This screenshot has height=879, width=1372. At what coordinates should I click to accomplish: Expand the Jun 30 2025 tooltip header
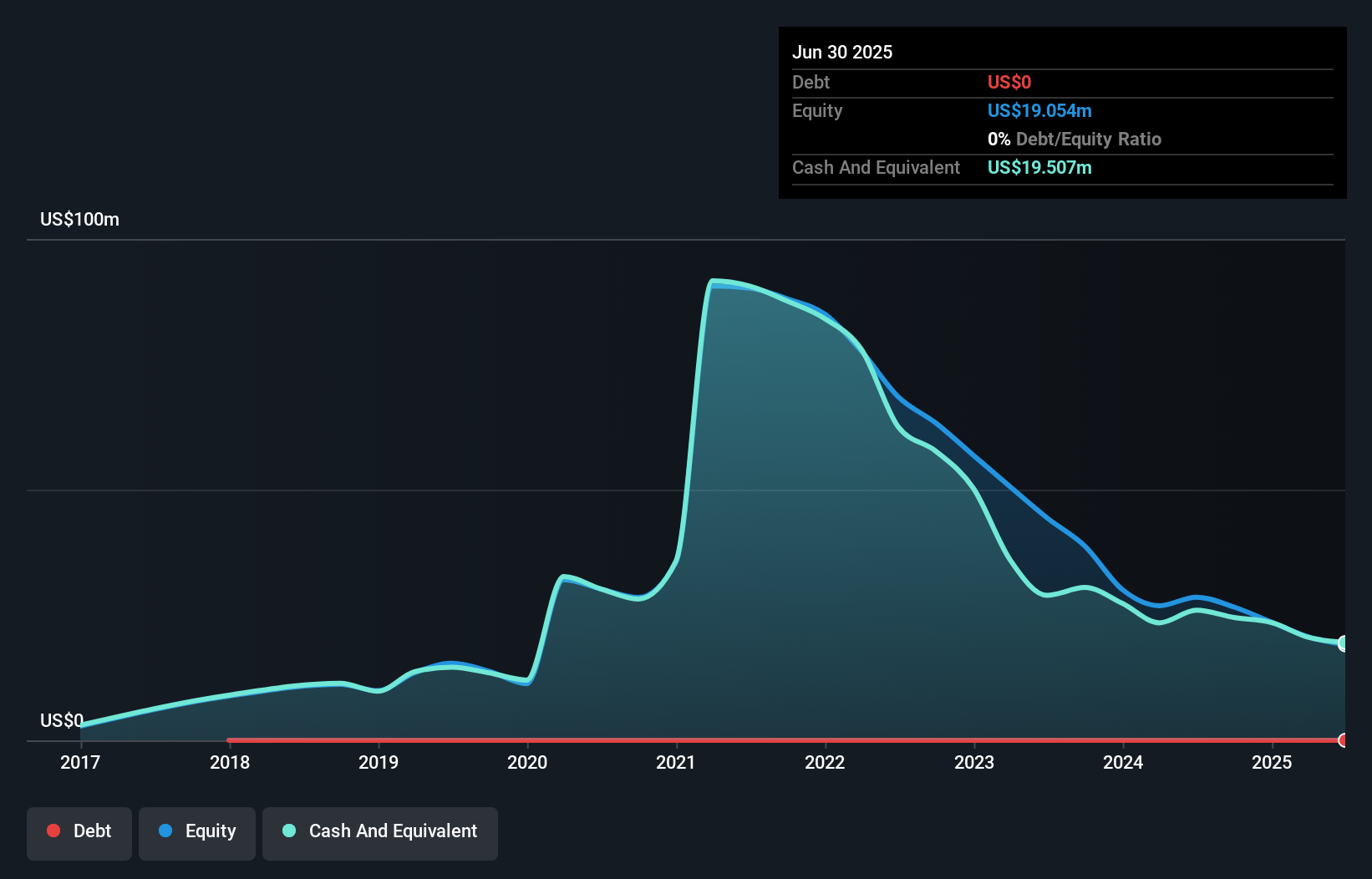pos(841,51)
